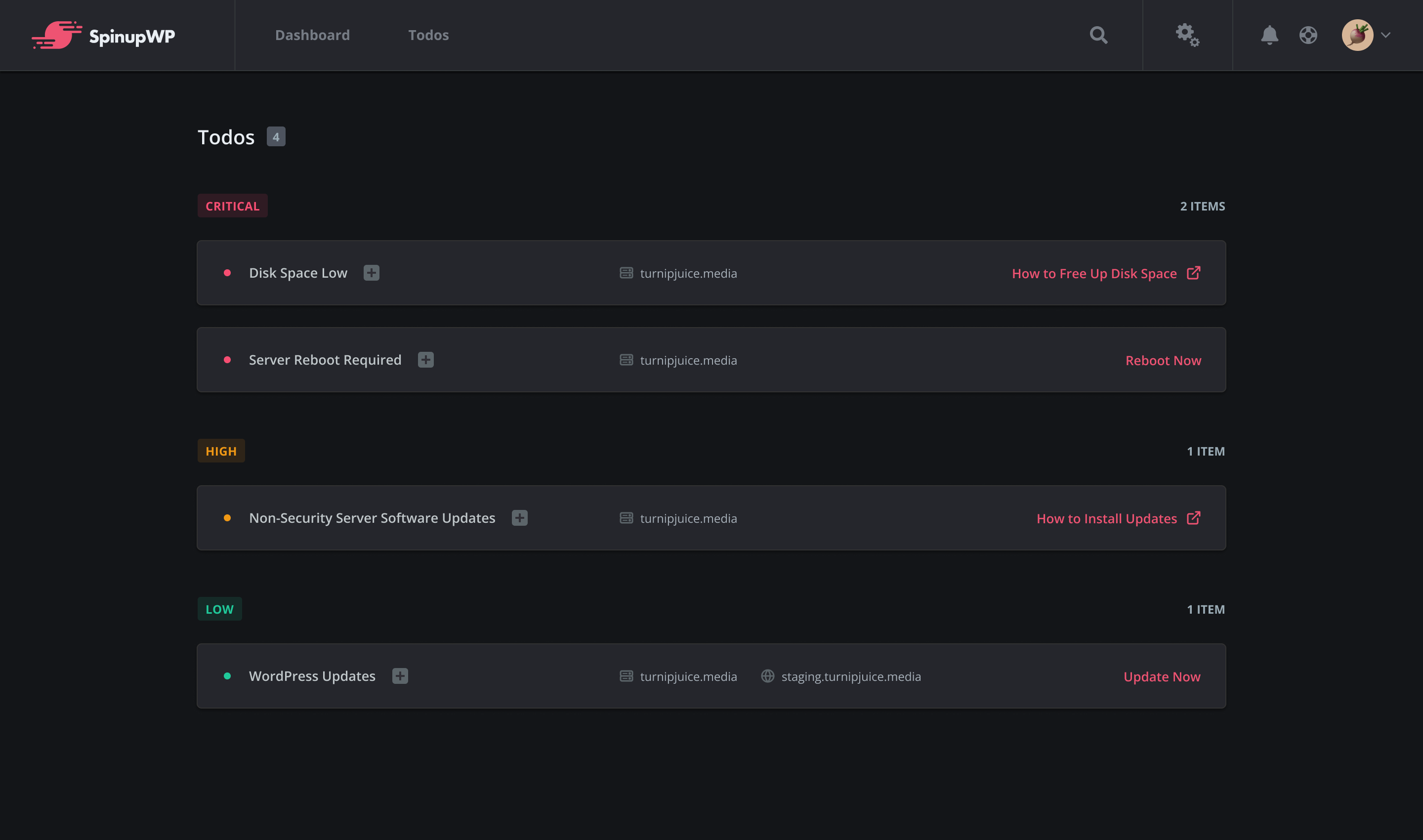1423x840 pixels.
Task: Click orange status dot for Non-Security Updates
Action: 227,518
